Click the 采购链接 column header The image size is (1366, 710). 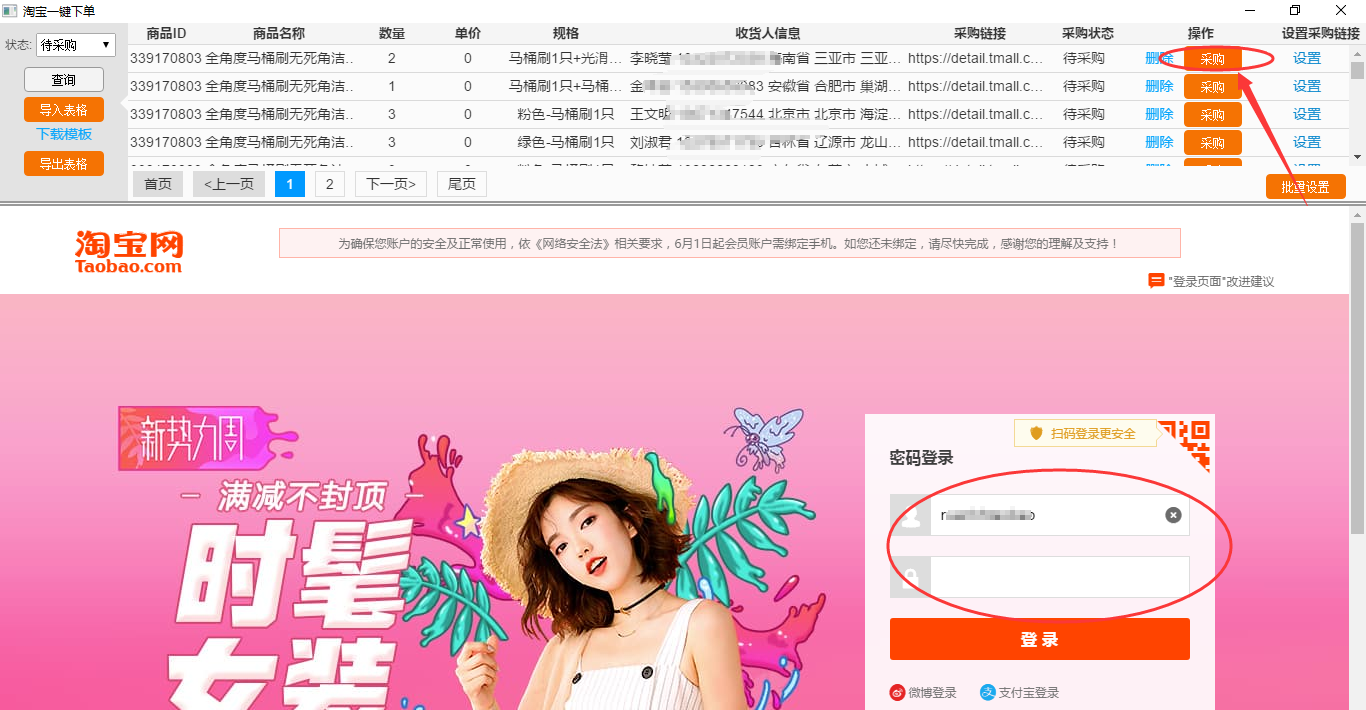click(980, 33)
